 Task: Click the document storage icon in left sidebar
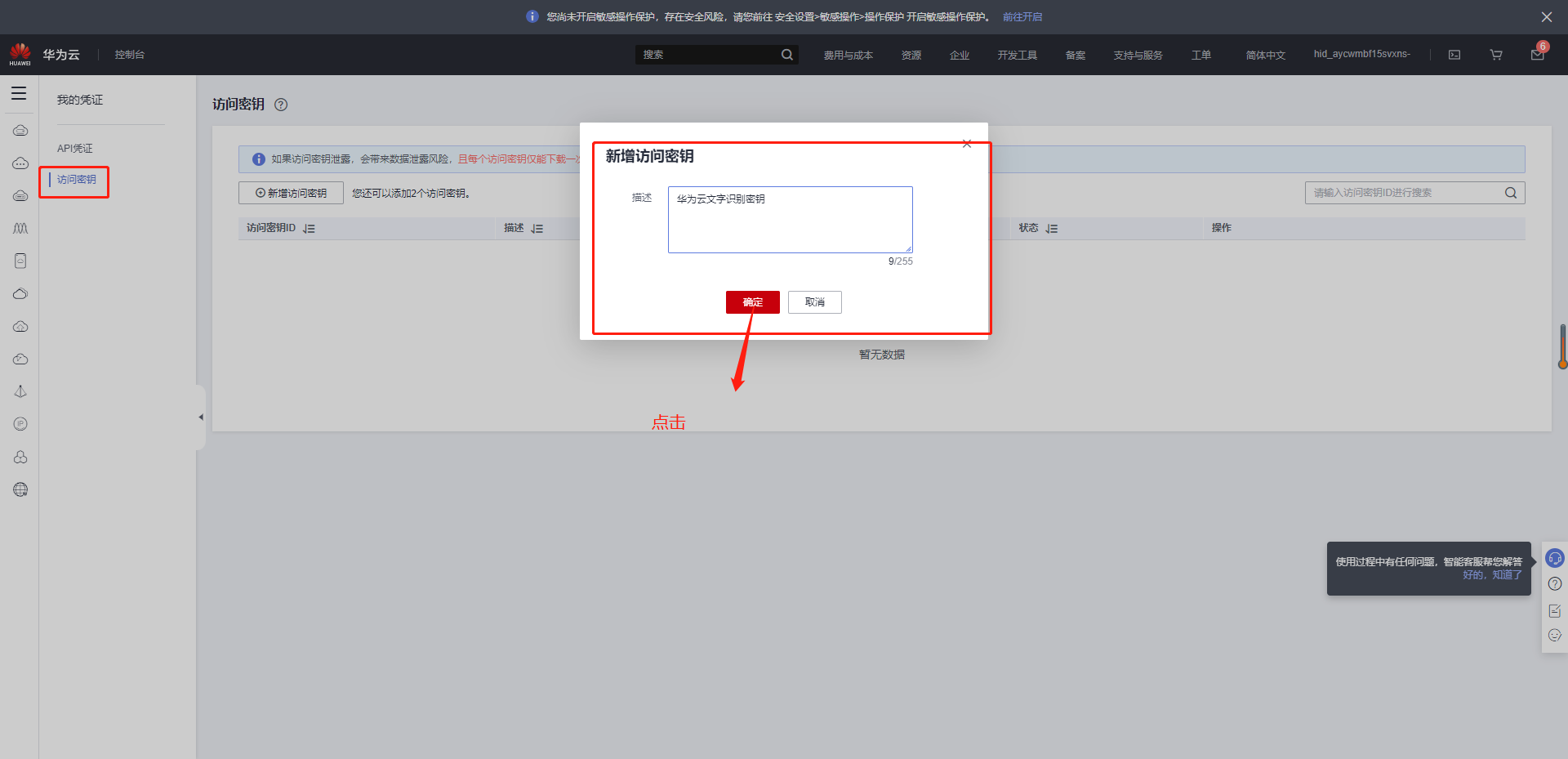click(20, 261)
